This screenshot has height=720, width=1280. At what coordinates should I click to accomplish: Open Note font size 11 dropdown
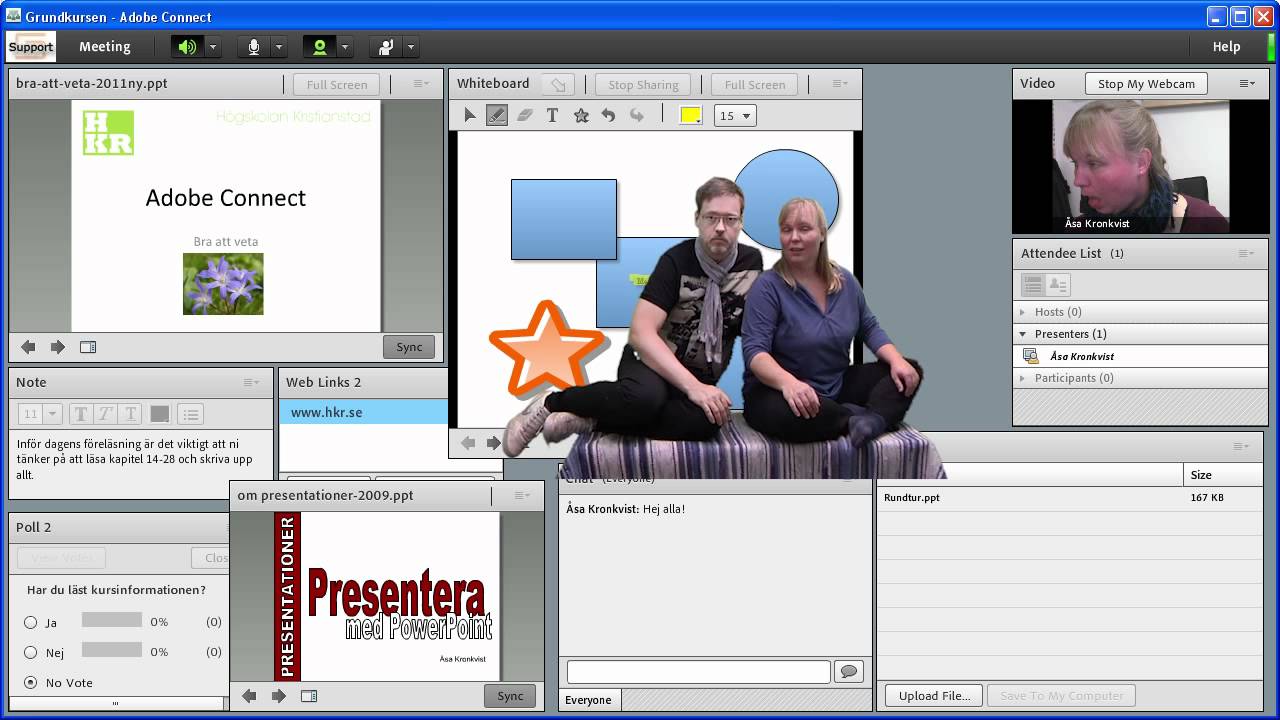click(41, 413)
